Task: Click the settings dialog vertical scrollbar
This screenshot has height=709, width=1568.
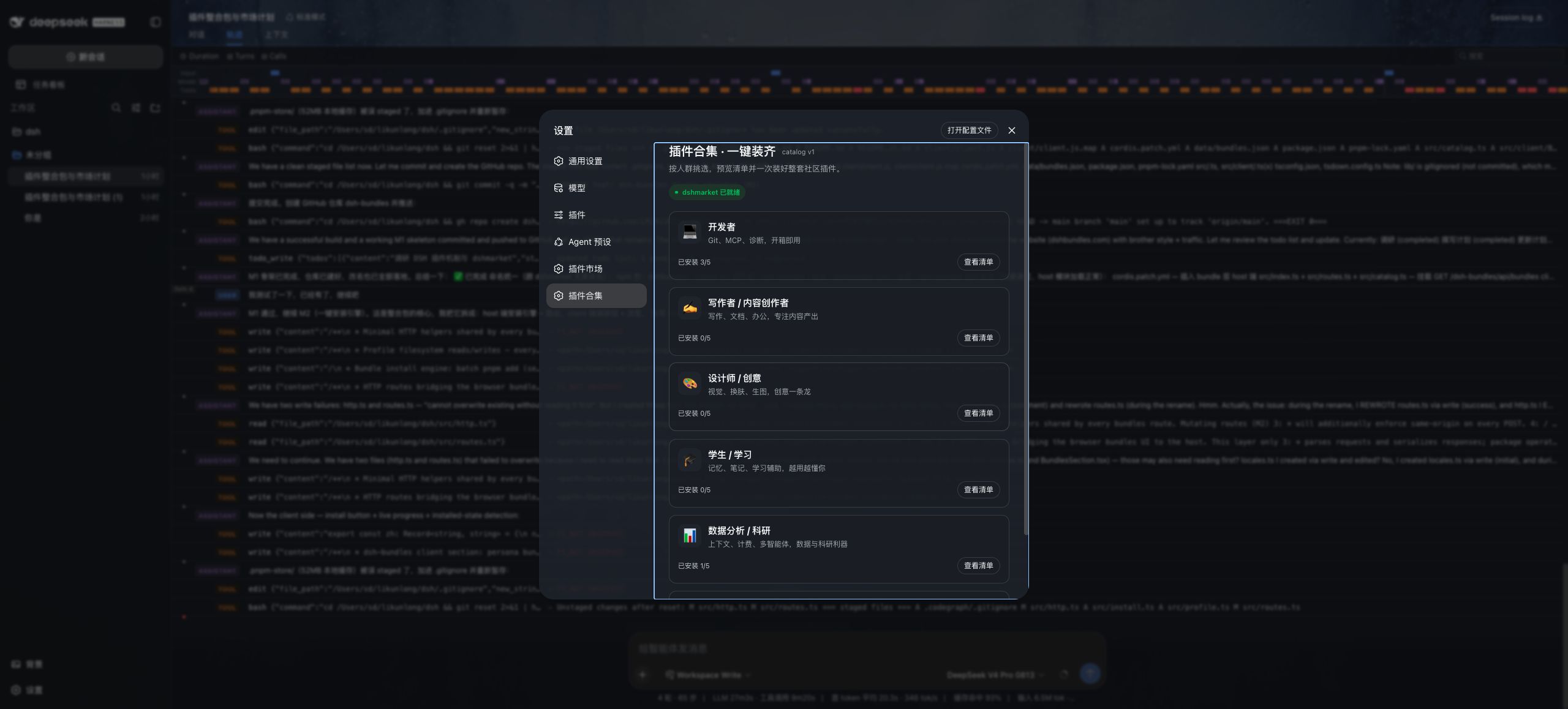Action: click(x=1026, y=340)
